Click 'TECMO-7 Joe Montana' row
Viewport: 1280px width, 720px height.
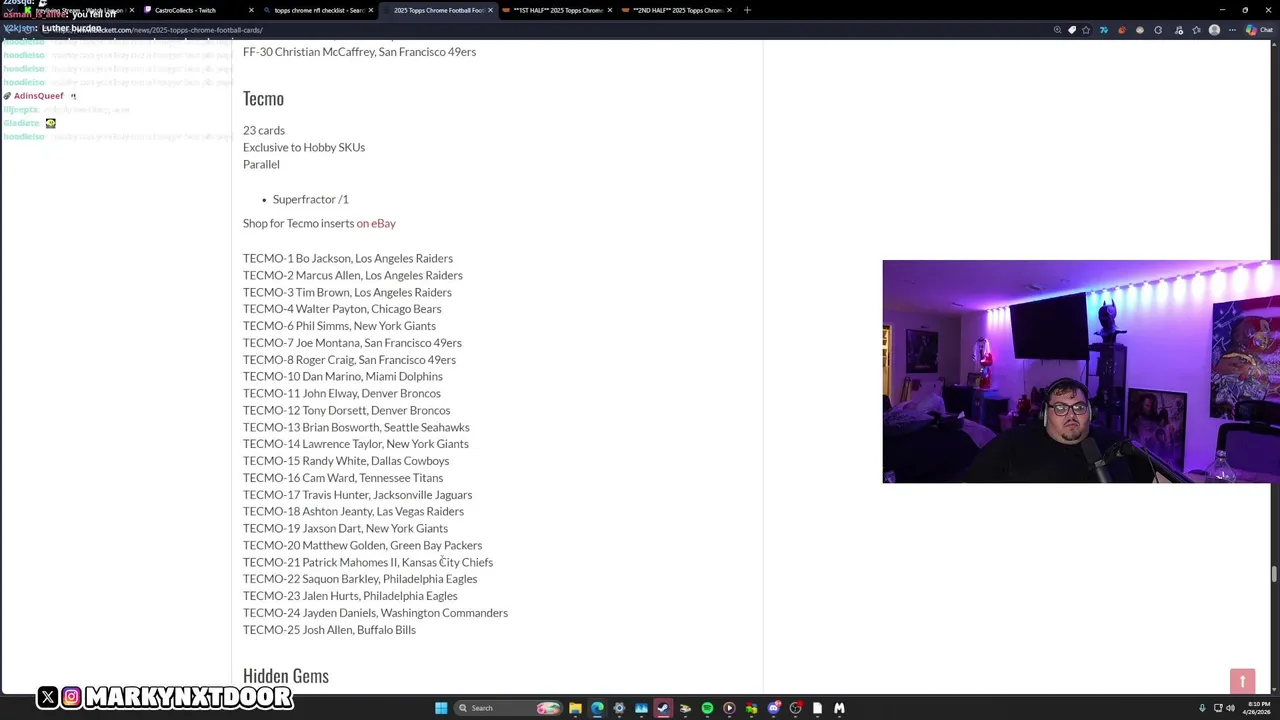coord(352,343)
